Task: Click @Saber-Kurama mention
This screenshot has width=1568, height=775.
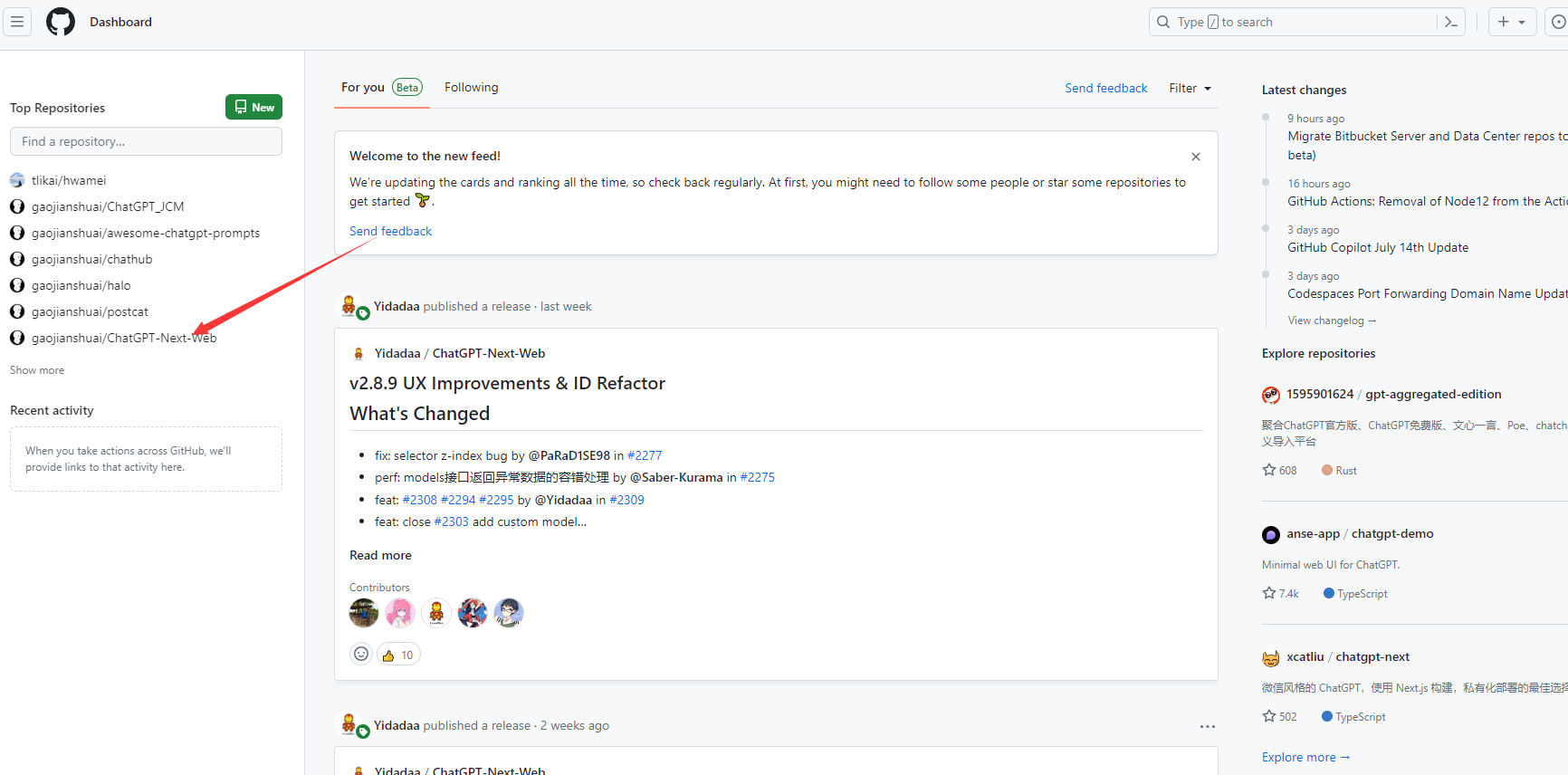Action: (676, 477)
